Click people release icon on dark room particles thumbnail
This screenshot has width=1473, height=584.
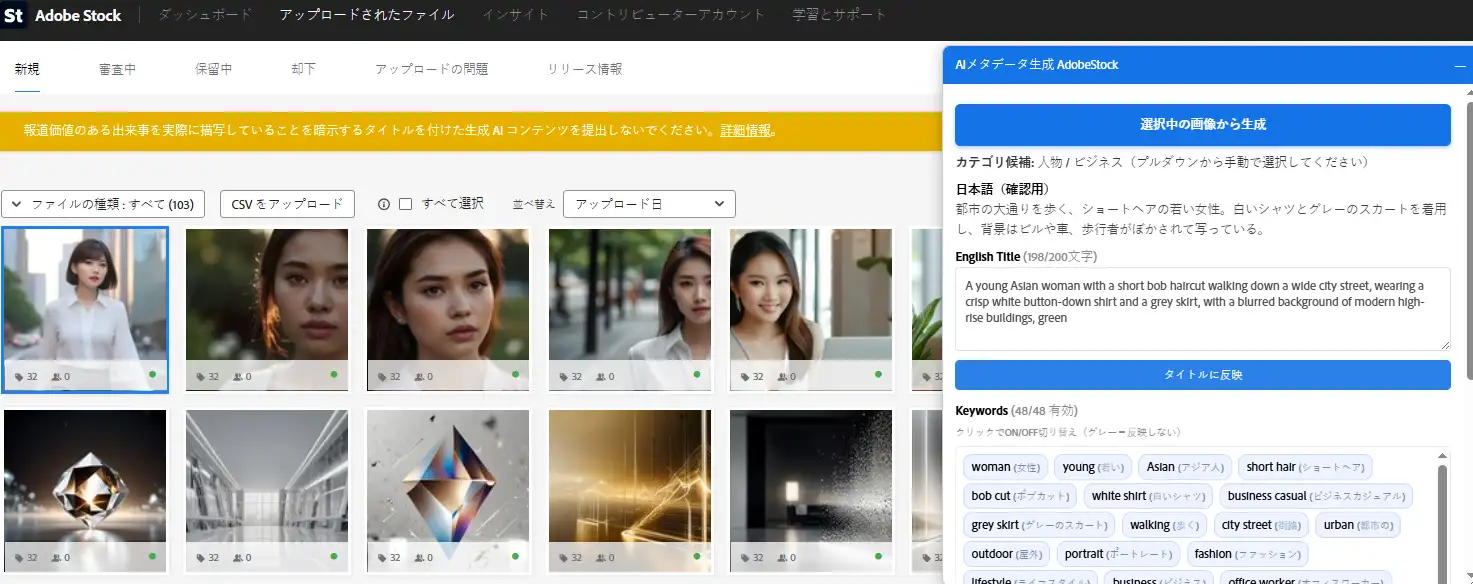[783, 558]
